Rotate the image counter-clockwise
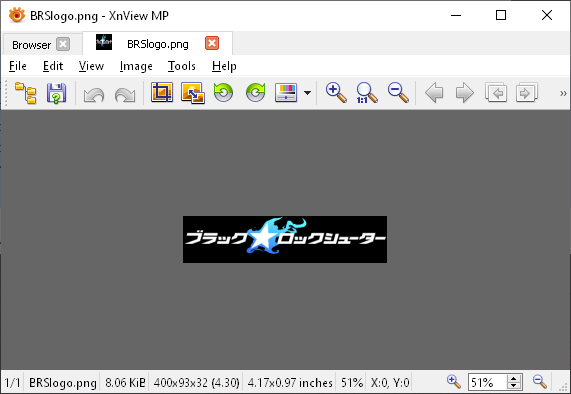The height and width of the screenshot is (394, 571). 223,93
